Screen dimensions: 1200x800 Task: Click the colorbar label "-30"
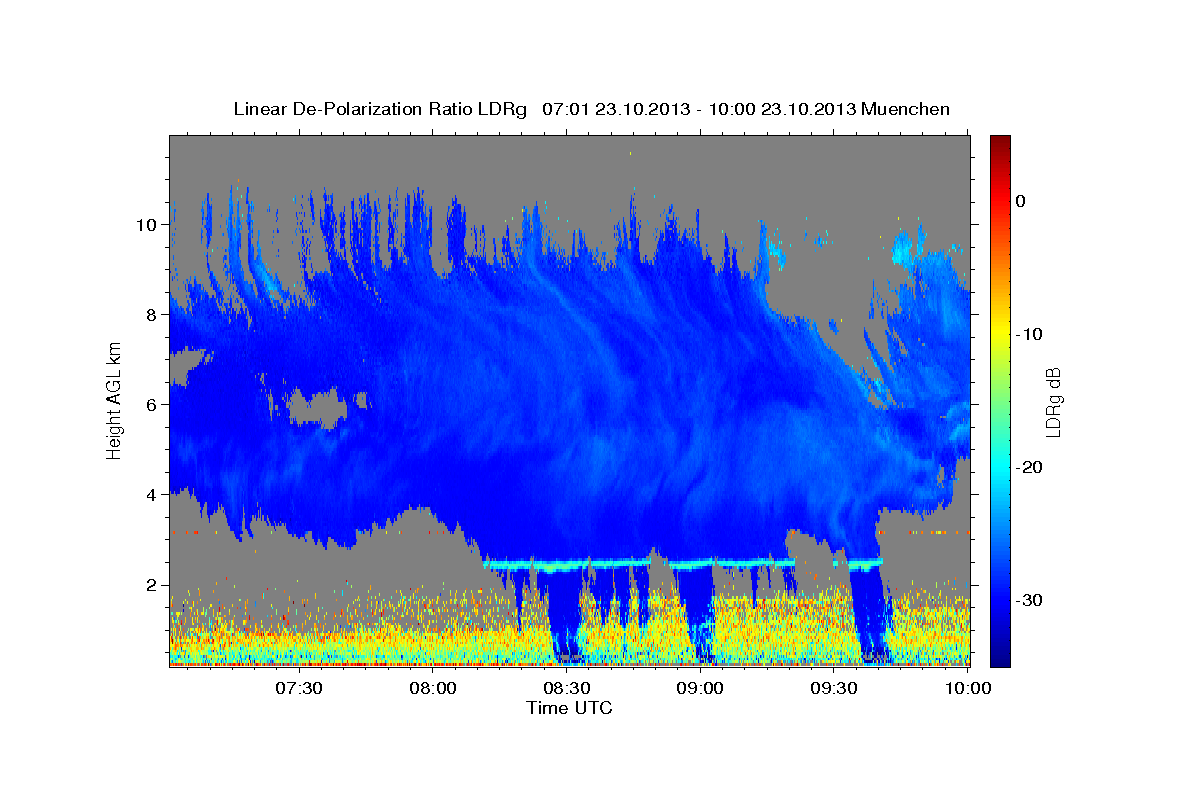[x=1029, y=600]
